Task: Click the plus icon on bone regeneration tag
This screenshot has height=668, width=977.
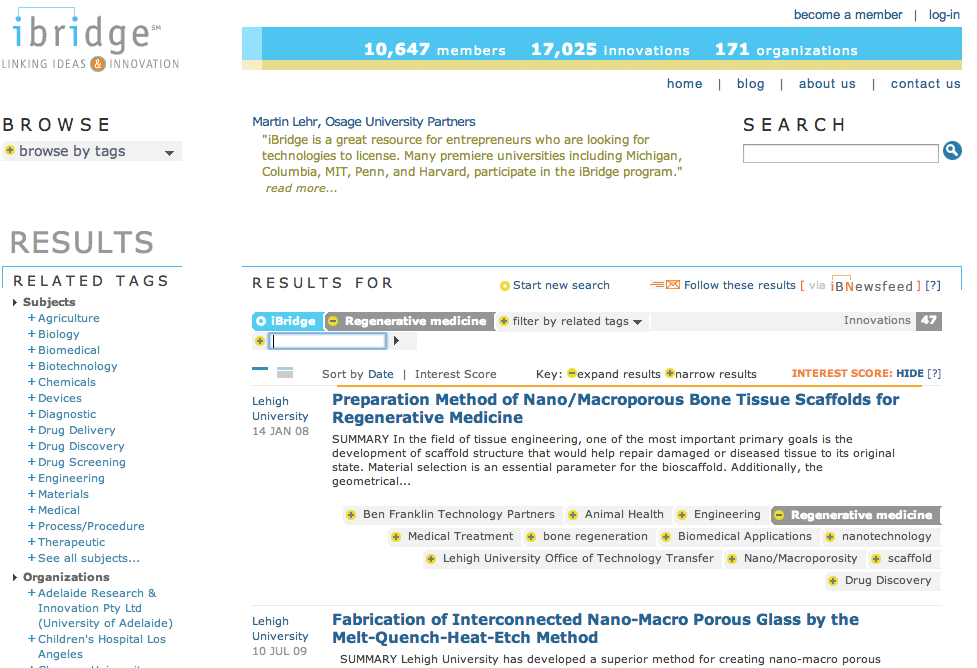Action: coord(531,537)
